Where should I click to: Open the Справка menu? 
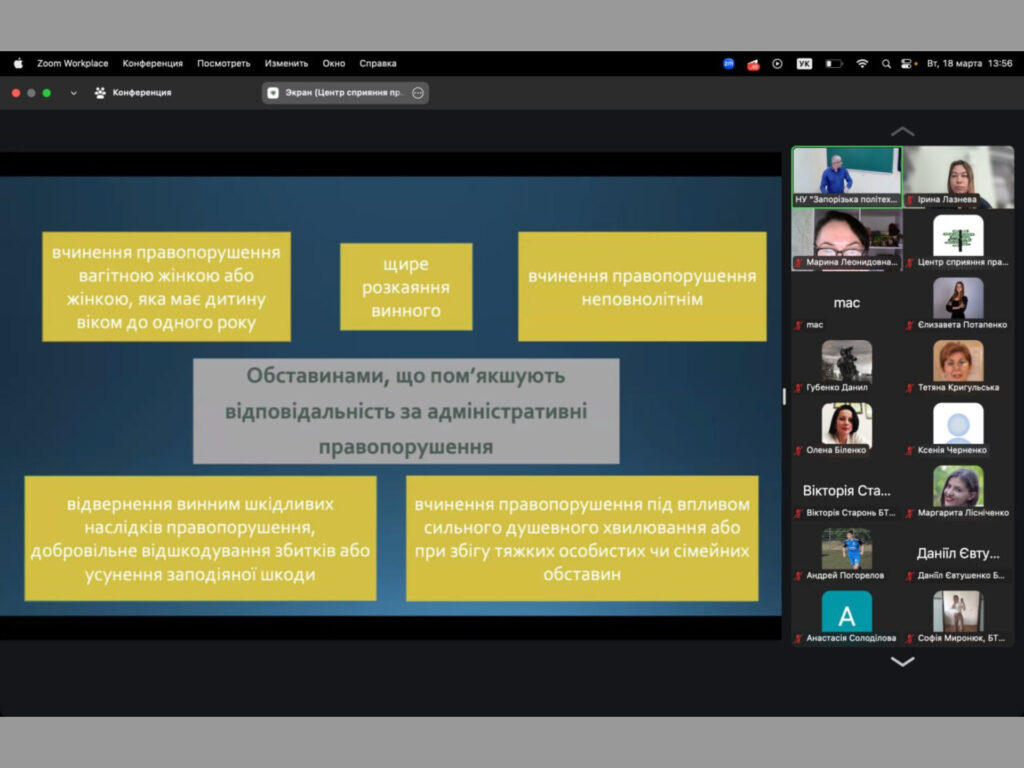[378, 63]
